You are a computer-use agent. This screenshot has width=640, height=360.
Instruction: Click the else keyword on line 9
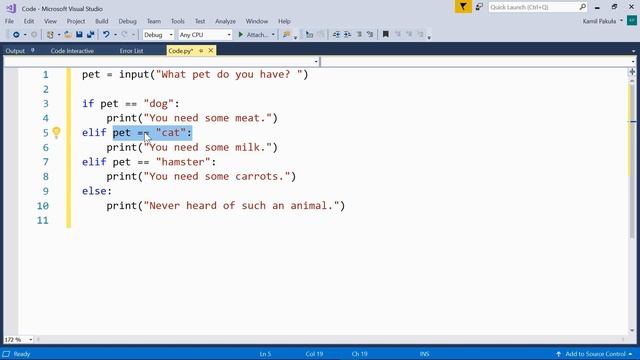pyautogui.click(x=94, y=191)
